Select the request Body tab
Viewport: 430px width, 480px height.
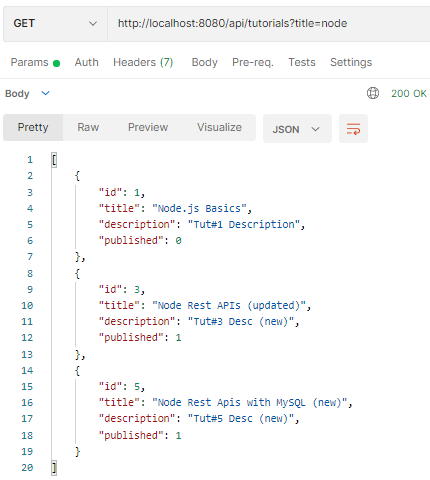pyautogui.click(x=204, y=62)
